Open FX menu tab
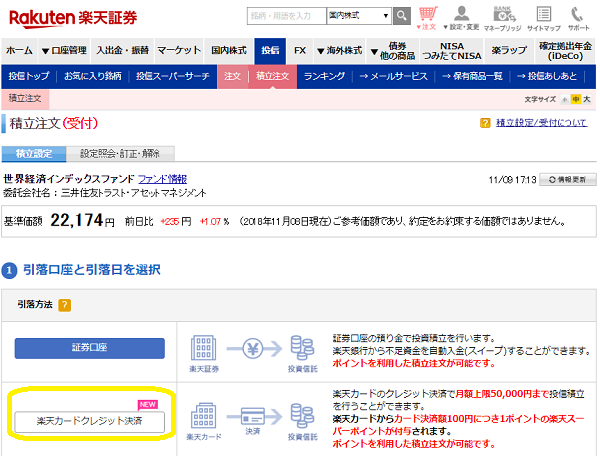The image size is (600, 456). coord(300,50)
